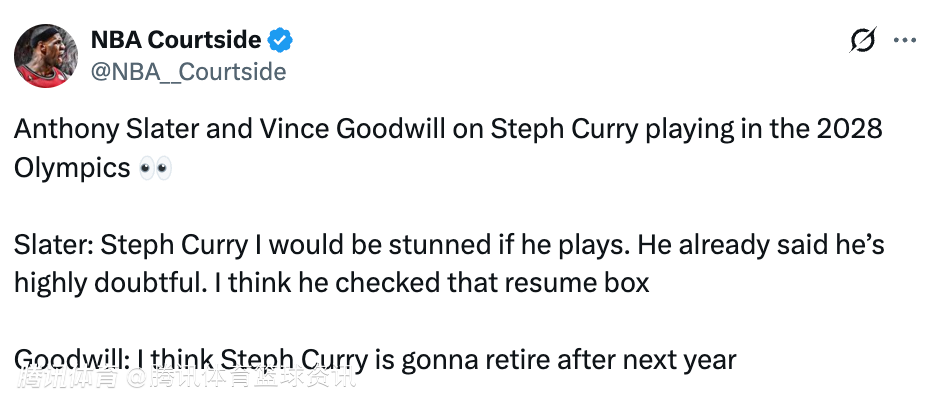Screen dimensions: 928x404
Task: Click "Goodwill:" starting the last paragraph
Action: (71, 358)
